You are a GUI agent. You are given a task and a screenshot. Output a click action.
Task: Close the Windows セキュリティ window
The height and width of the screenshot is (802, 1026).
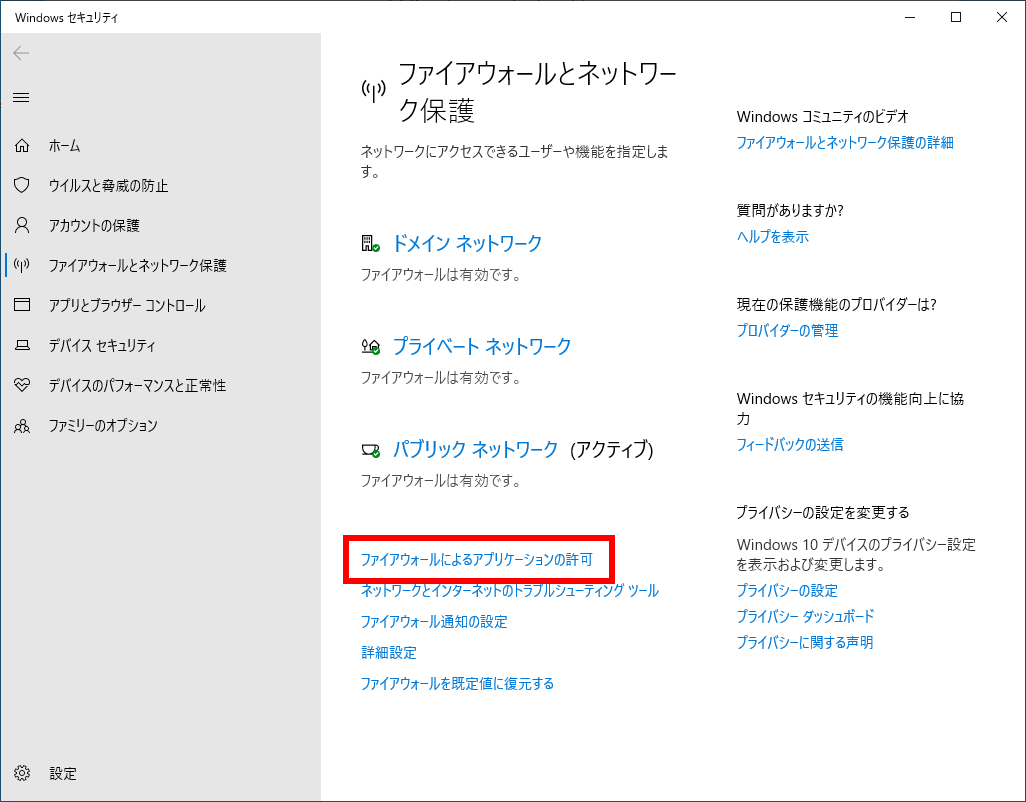(x=1002, y=18)
